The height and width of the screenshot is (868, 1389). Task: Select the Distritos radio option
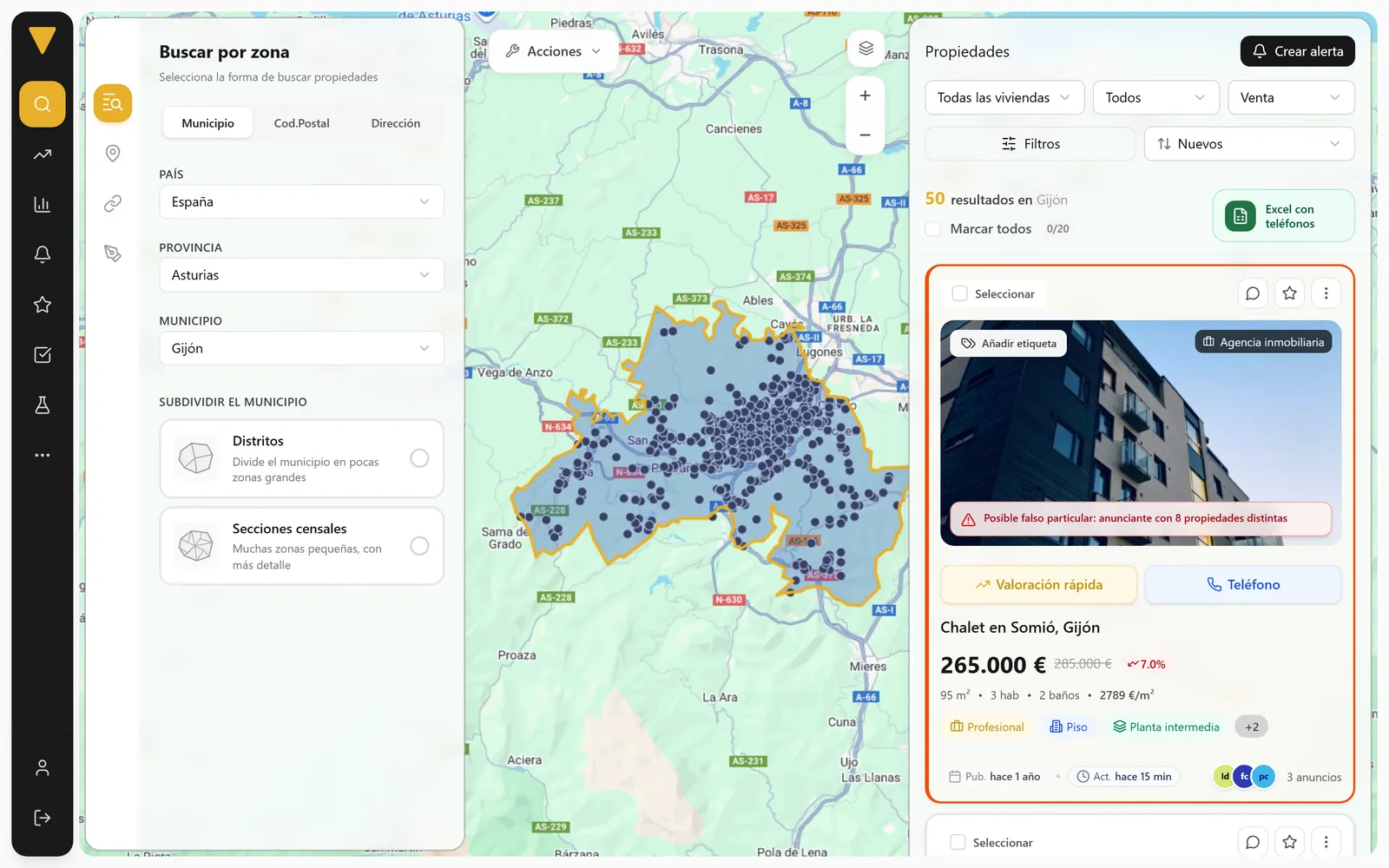click(419, 458)
